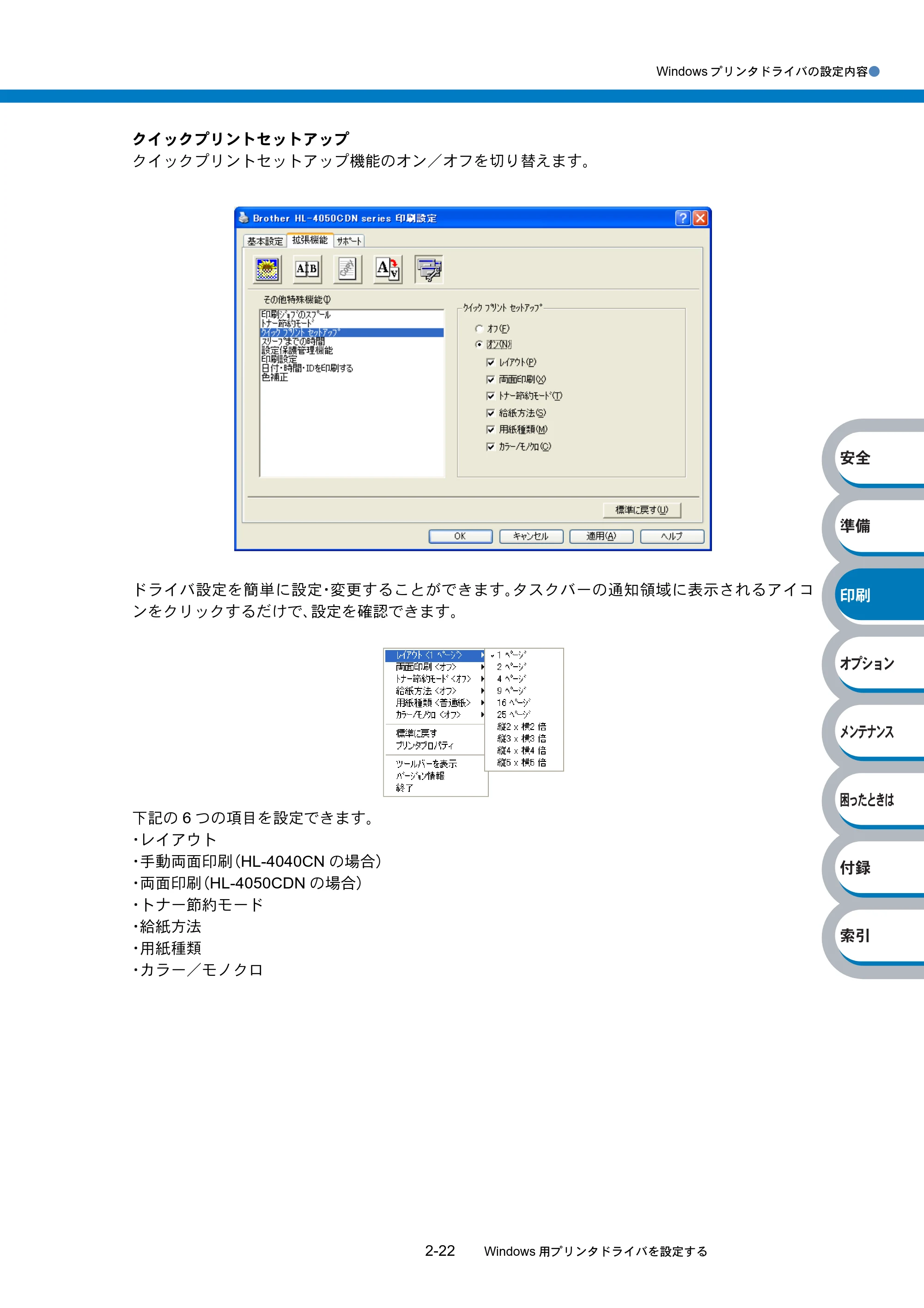Select 縦5 x 横5 倍 layout option
Screen dimensions: 924x1308
click(x=524, y=763)
